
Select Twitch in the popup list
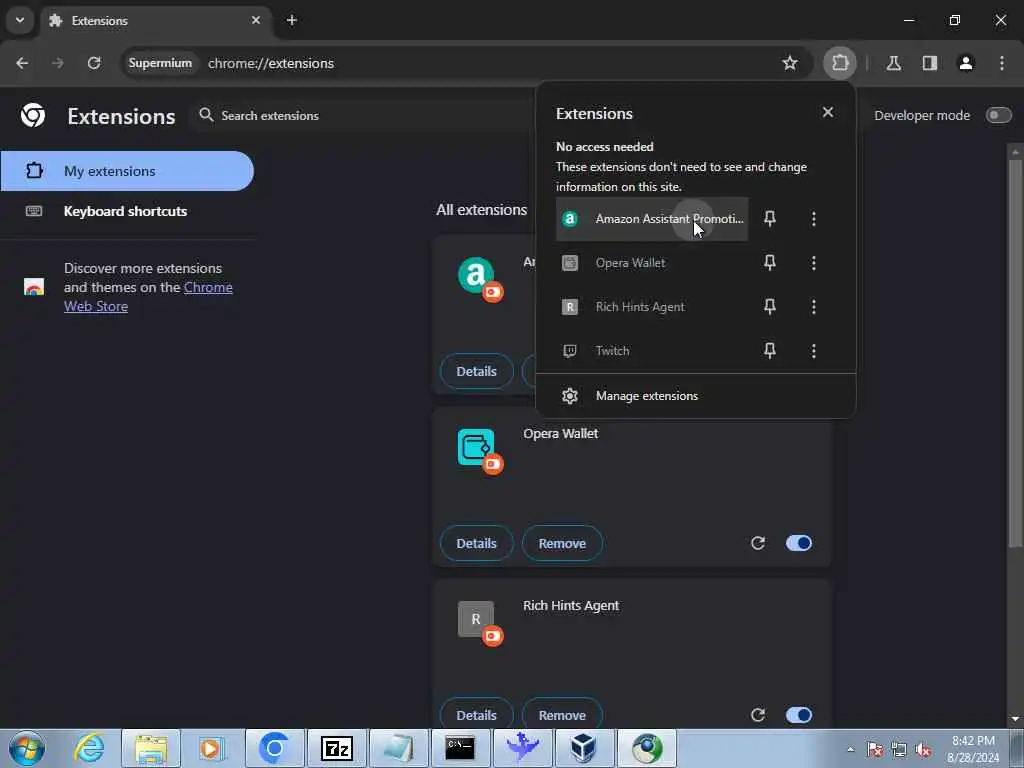(x=652, y=351)
